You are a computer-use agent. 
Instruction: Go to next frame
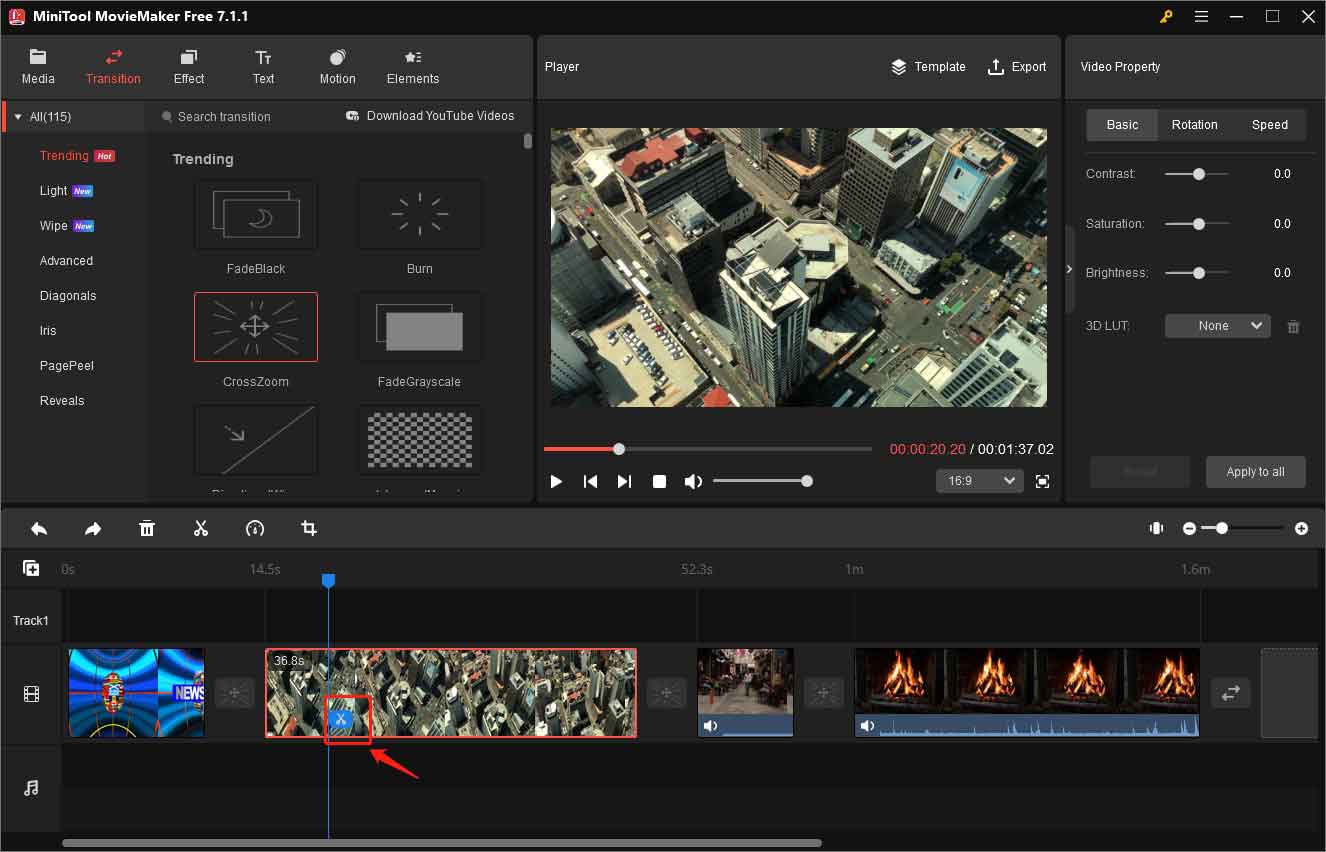624,482
